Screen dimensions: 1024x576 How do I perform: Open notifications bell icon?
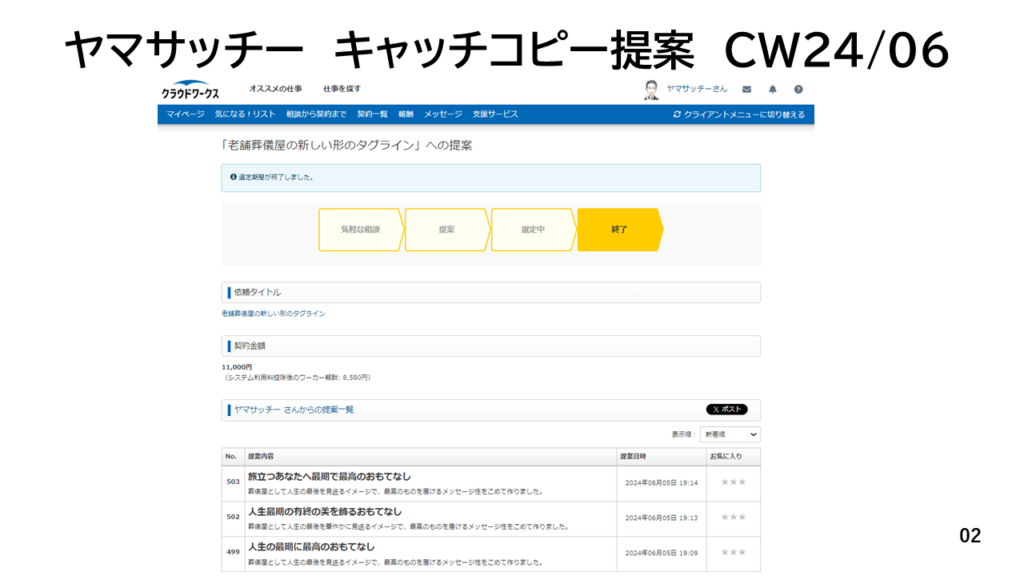tap(772, 89)
